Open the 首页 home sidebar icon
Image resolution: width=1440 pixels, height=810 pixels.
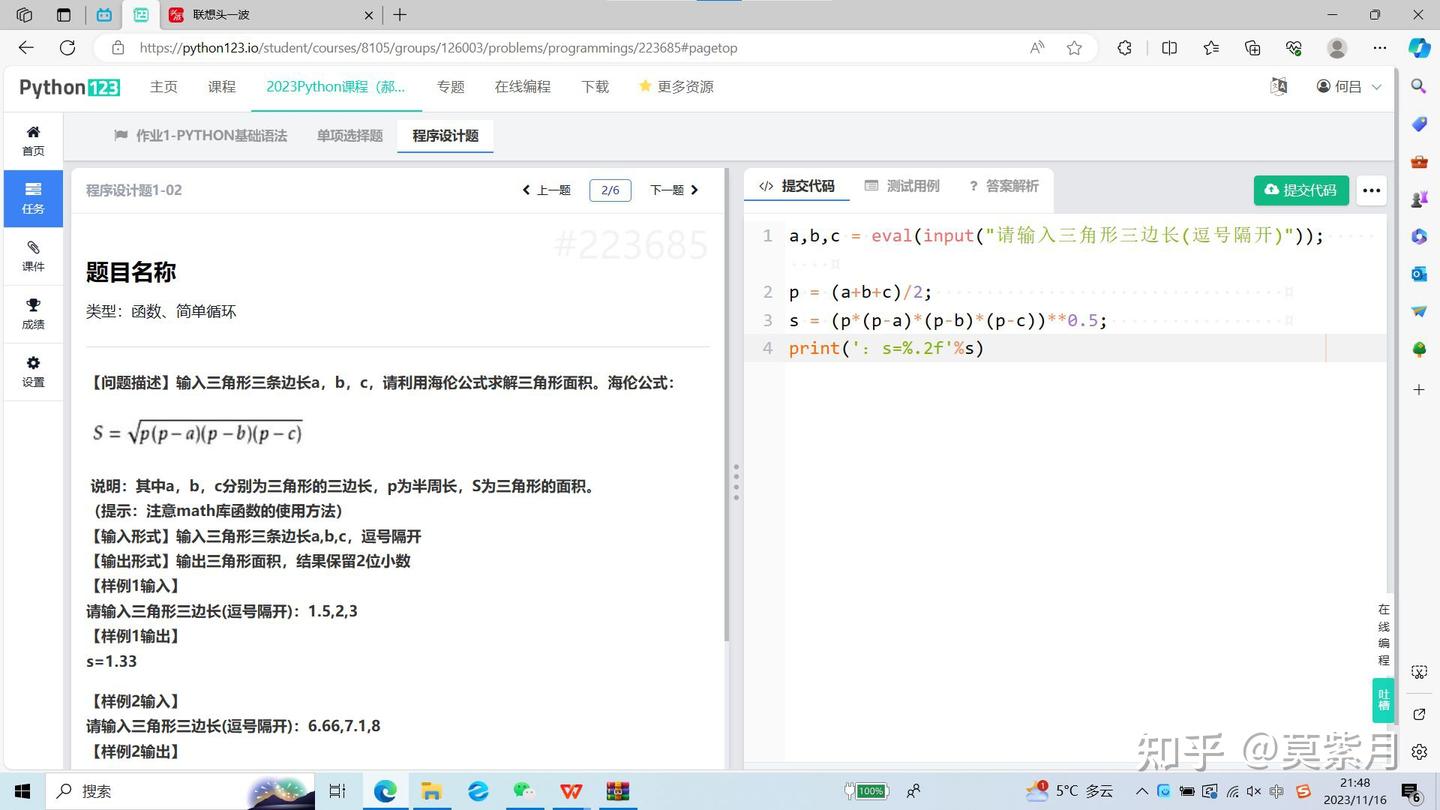coord(33,138)
